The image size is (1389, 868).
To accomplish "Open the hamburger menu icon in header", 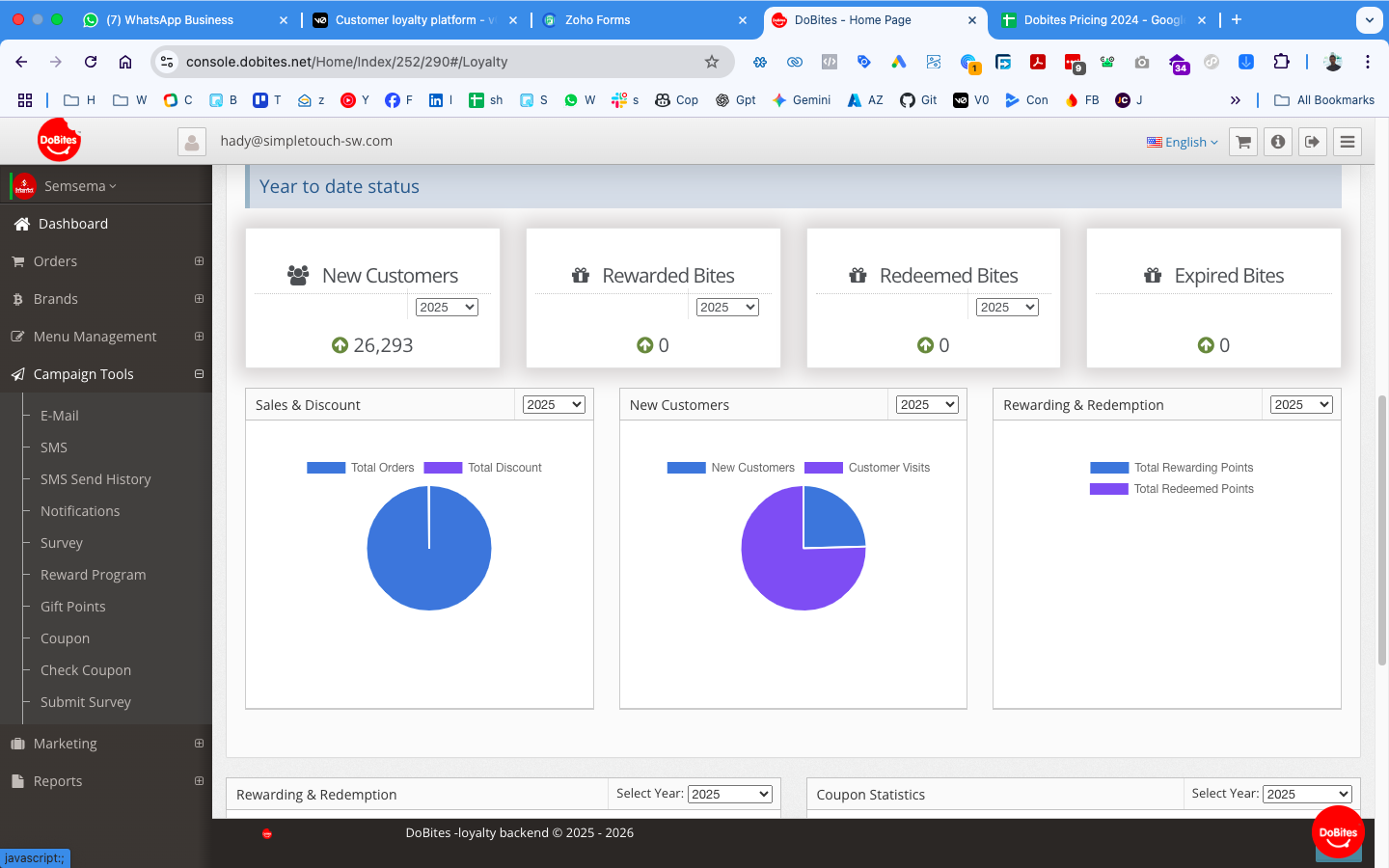I will (x=1348, y=142).
